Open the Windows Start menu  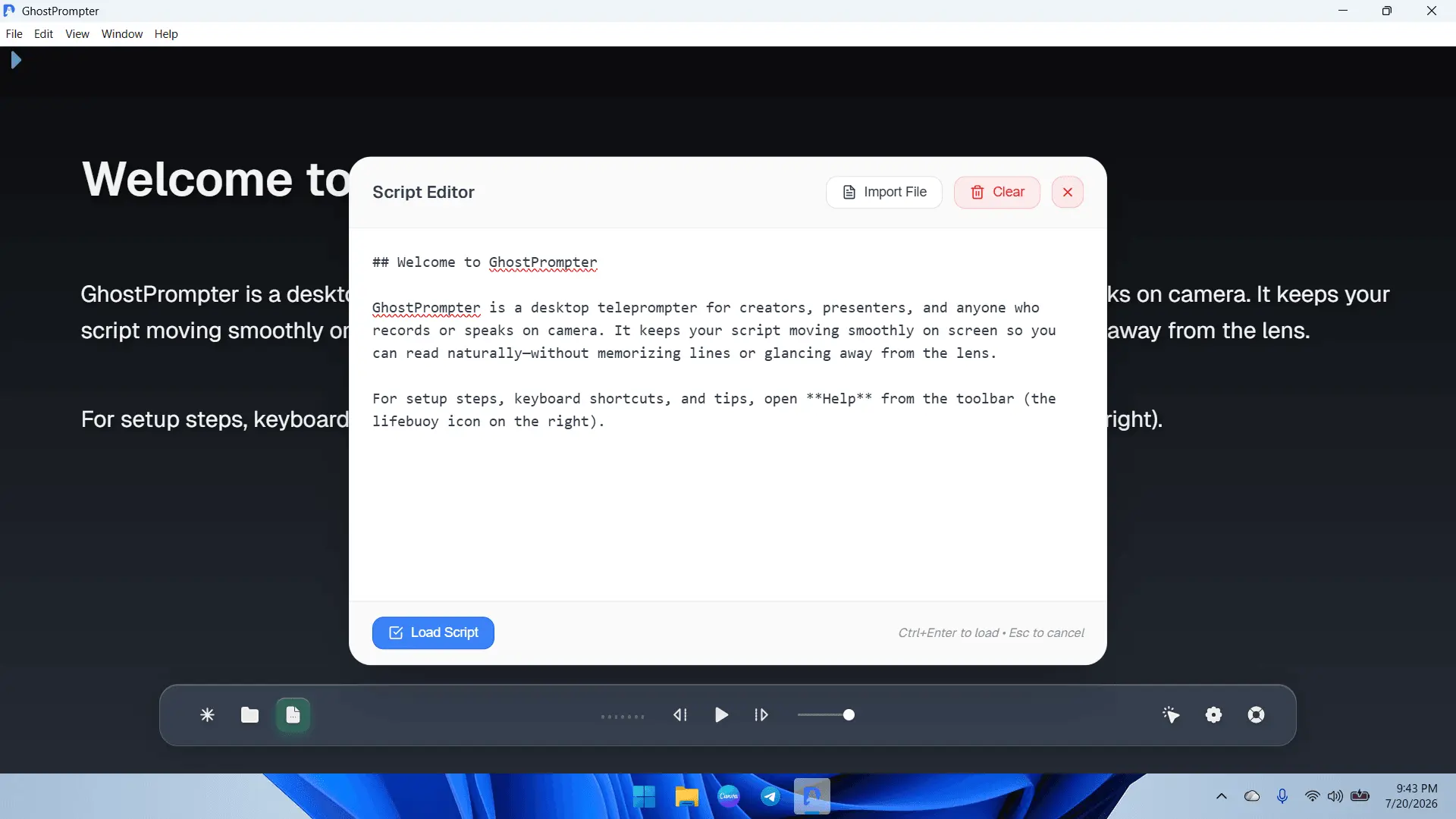point(644,797)
